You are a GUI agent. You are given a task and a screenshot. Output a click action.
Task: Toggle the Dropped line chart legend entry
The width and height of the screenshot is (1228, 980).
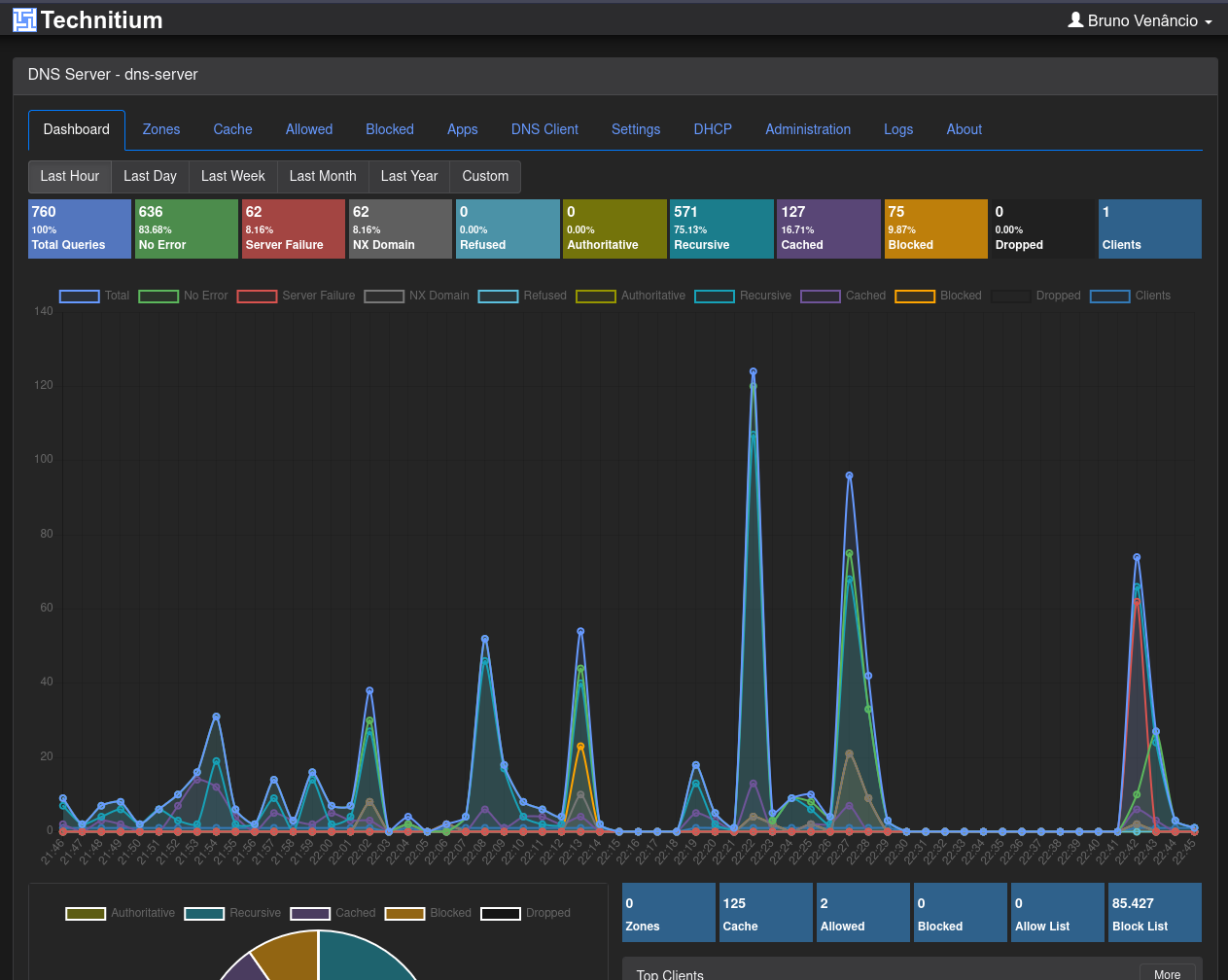1035,296
